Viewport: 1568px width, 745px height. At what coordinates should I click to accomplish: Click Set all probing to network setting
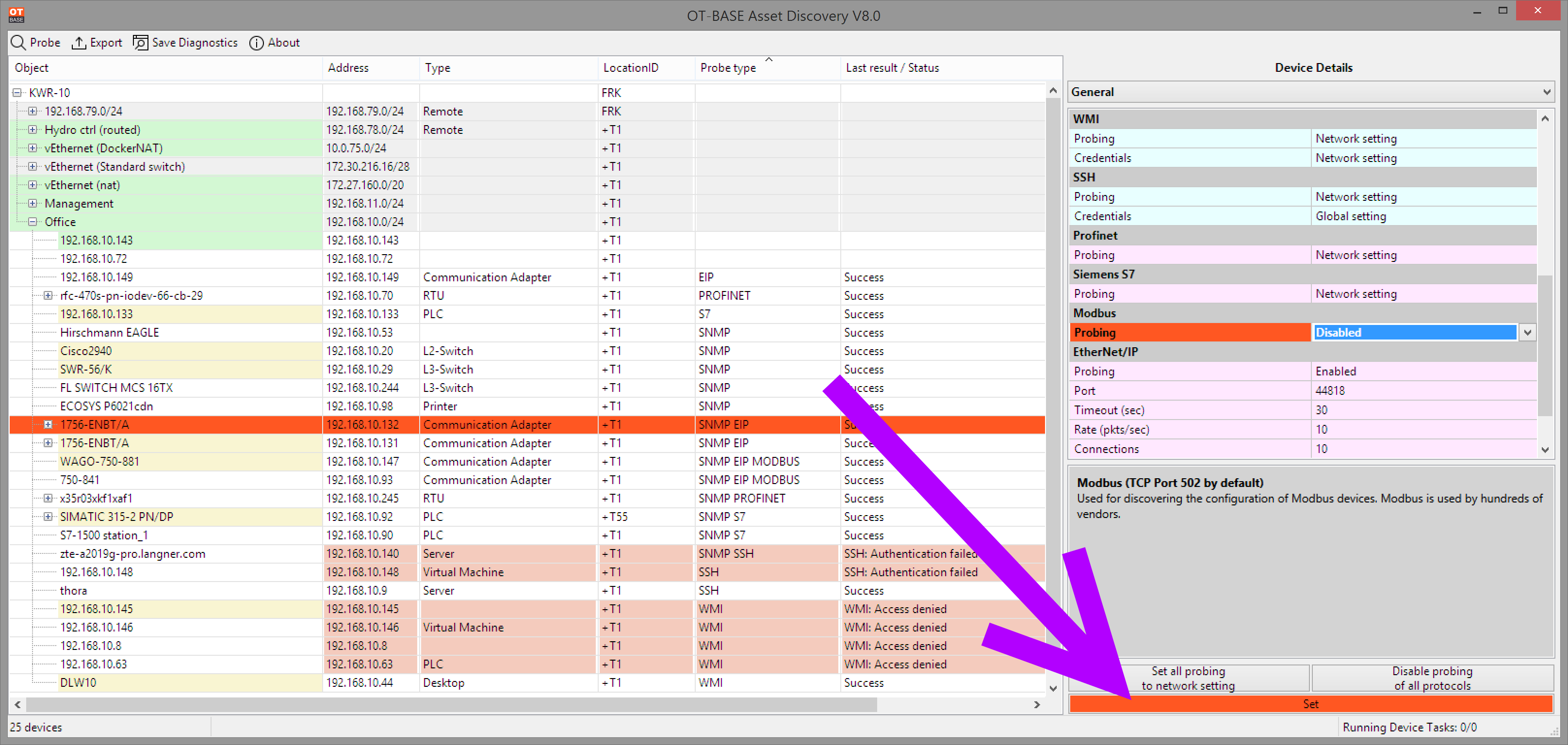pos(1188,678)
